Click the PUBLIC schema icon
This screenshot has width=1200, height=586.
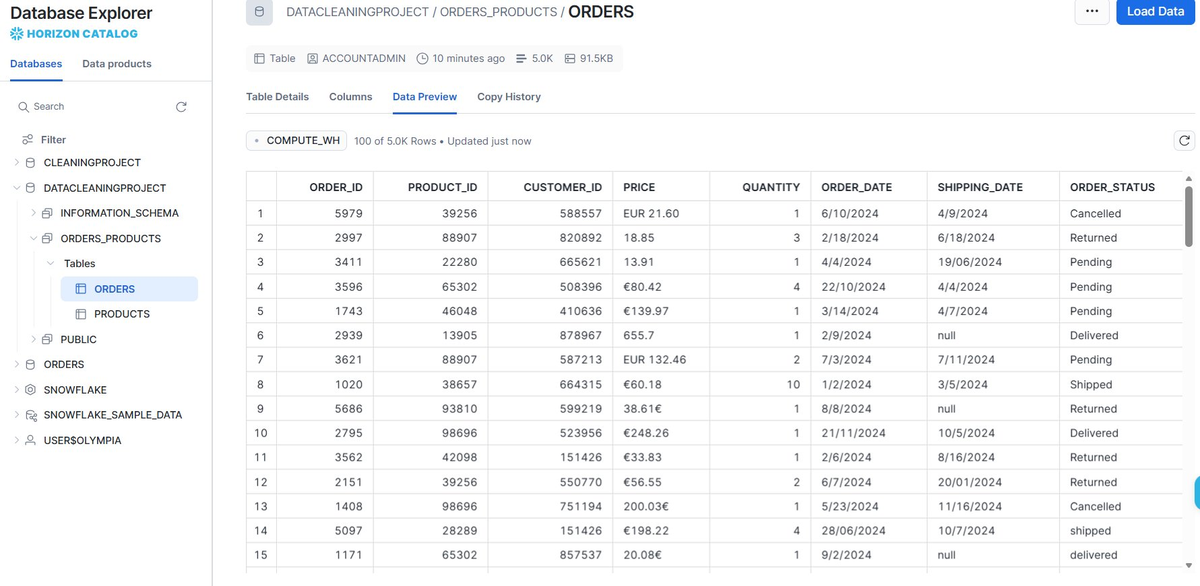tap(47, 340)
